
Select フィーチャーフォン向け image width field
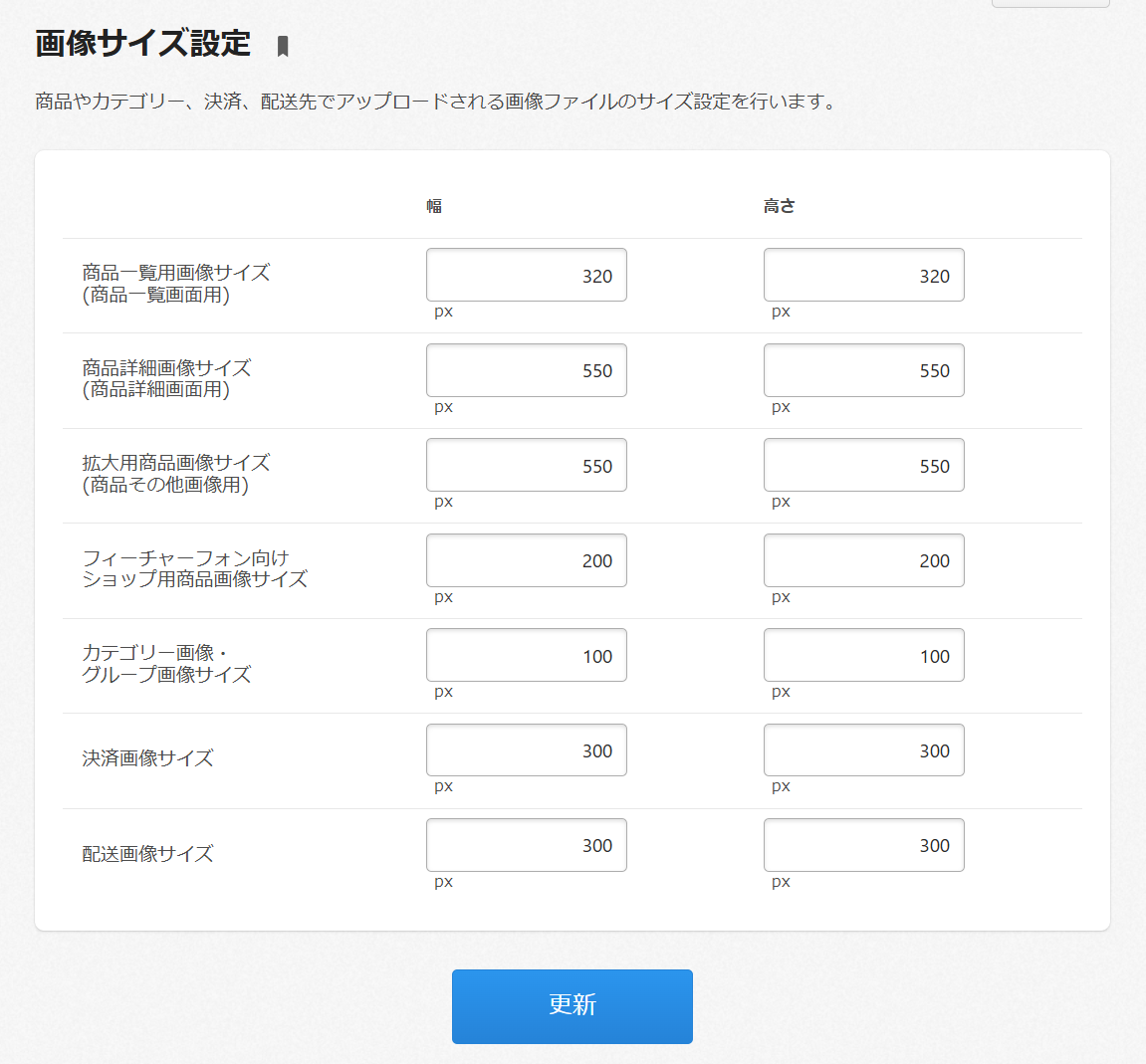[x=526, y=560]
